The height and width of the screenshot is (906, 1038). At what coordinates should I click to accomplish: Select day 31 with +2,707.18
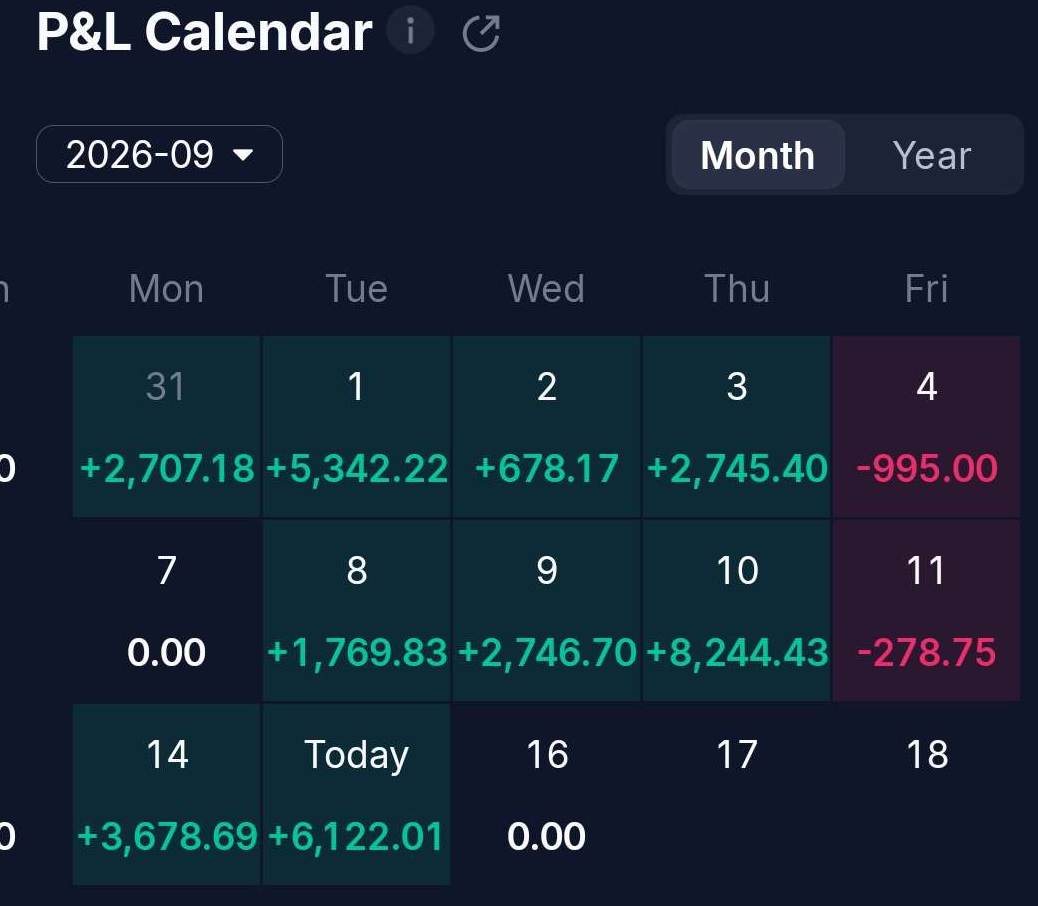coord(166,426)
